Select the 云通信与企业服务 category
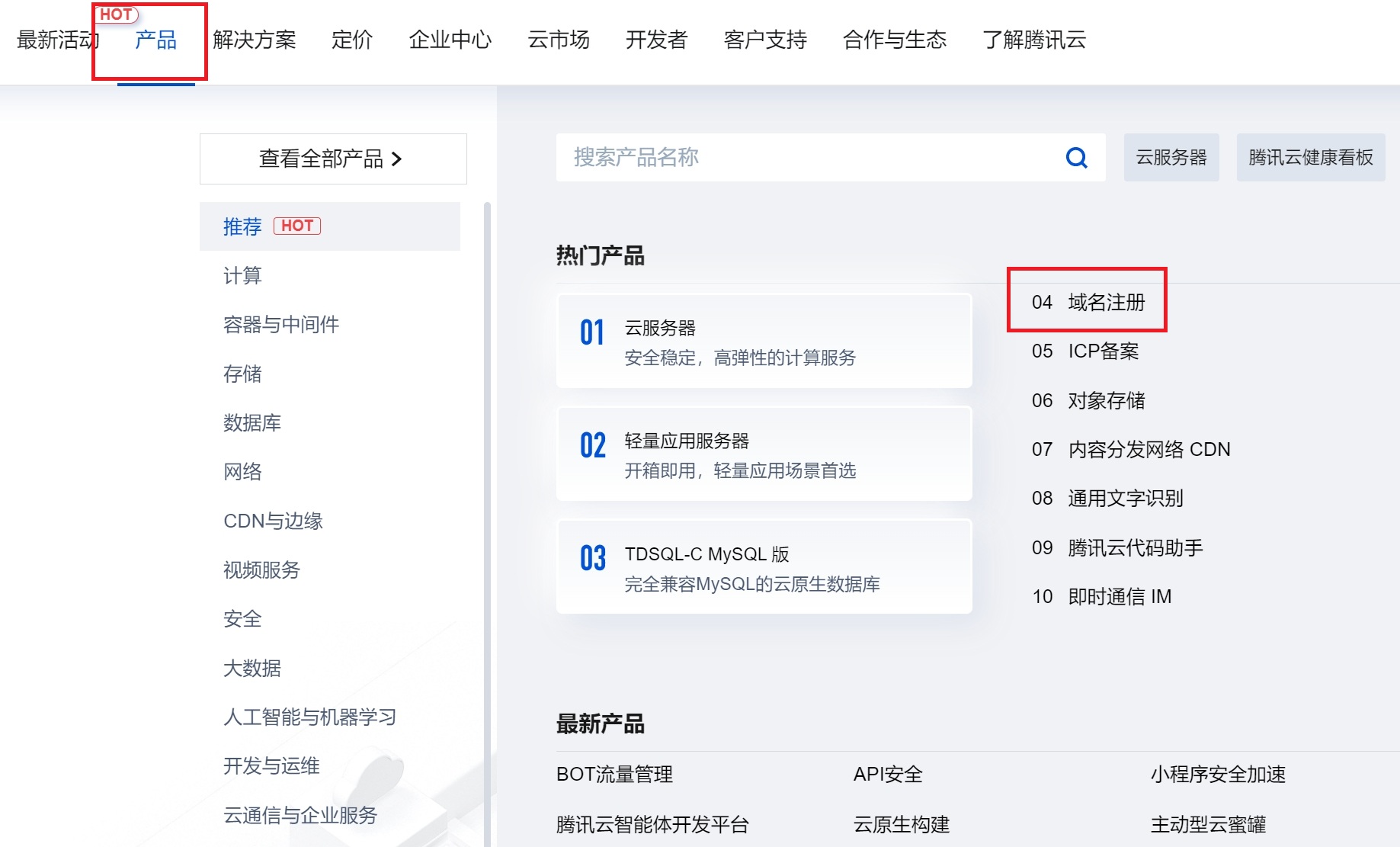 click(300, 815)
